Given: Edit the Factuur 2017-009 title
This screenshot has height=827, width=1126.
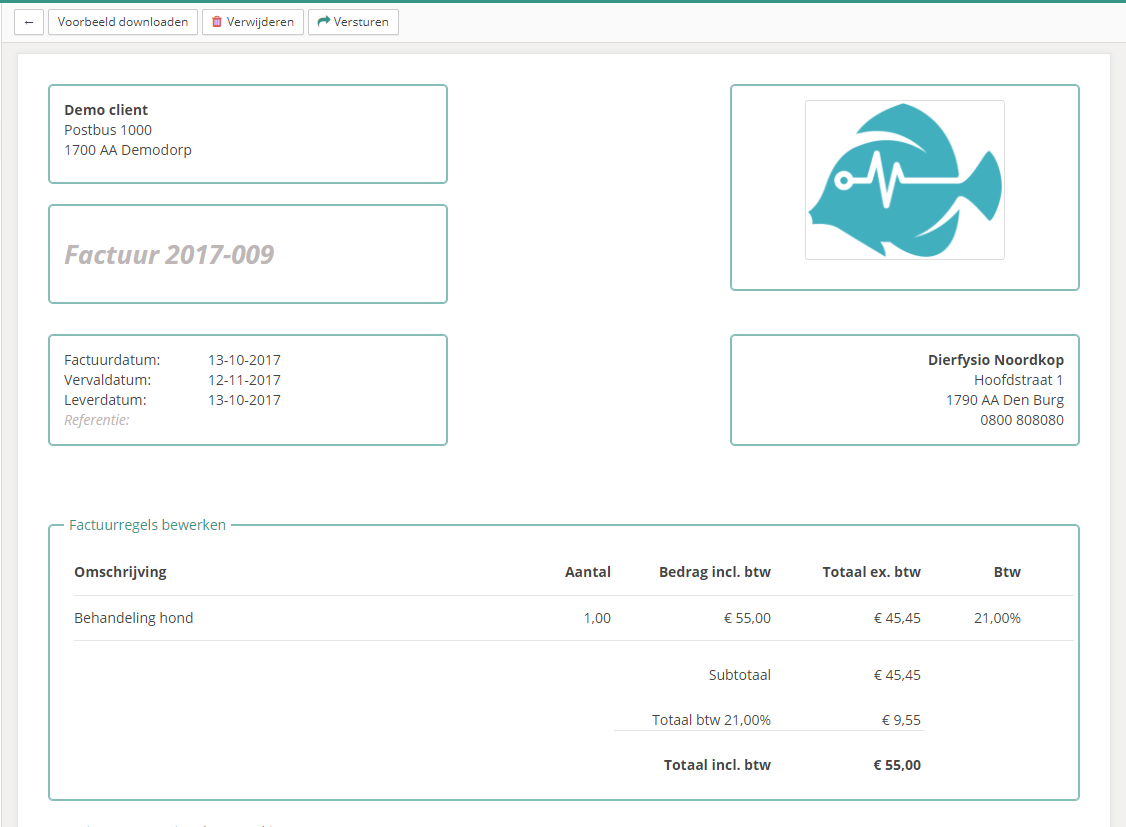Looking at the screenshot, I should coord(169,254).
